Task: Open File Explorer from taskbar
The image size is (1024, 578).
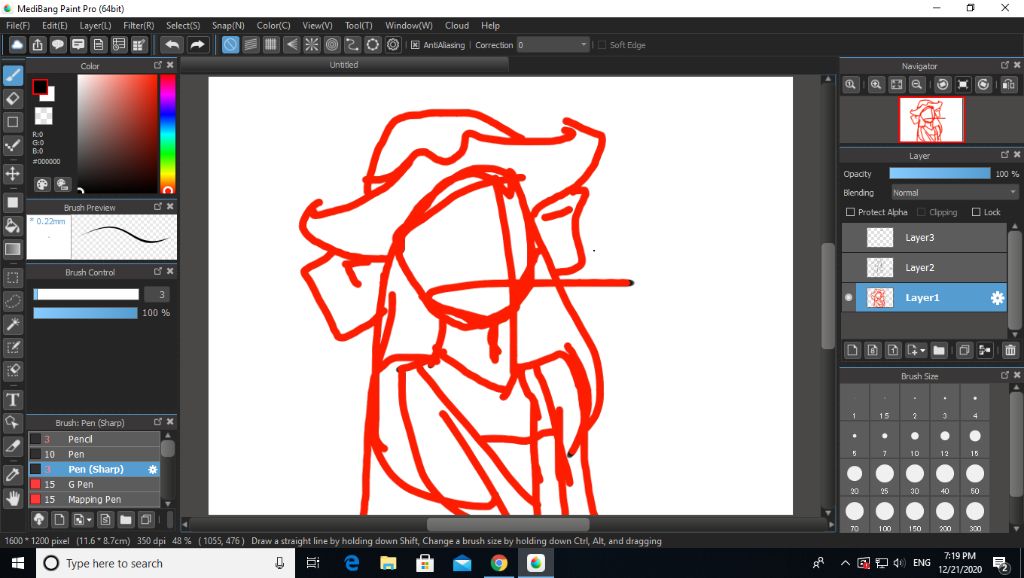Action: point(388,563)
